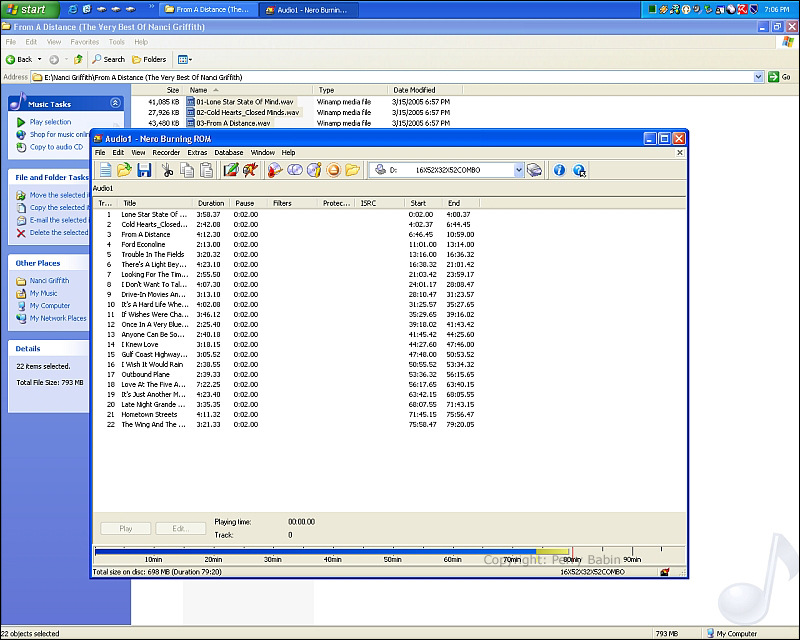800x640 pixels.
Task: Click the Nero status bar burn icon
Action: [x=664, y=572]
